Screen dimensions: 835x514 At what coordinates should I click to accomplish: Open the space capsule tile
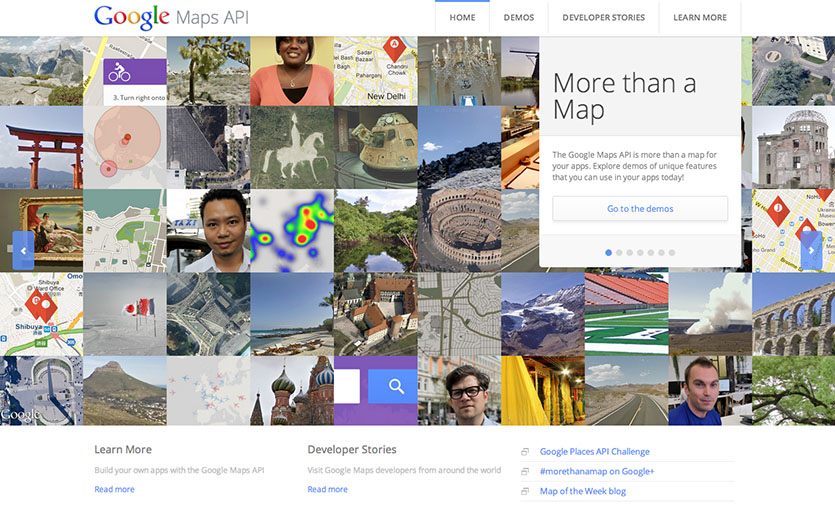375,147
